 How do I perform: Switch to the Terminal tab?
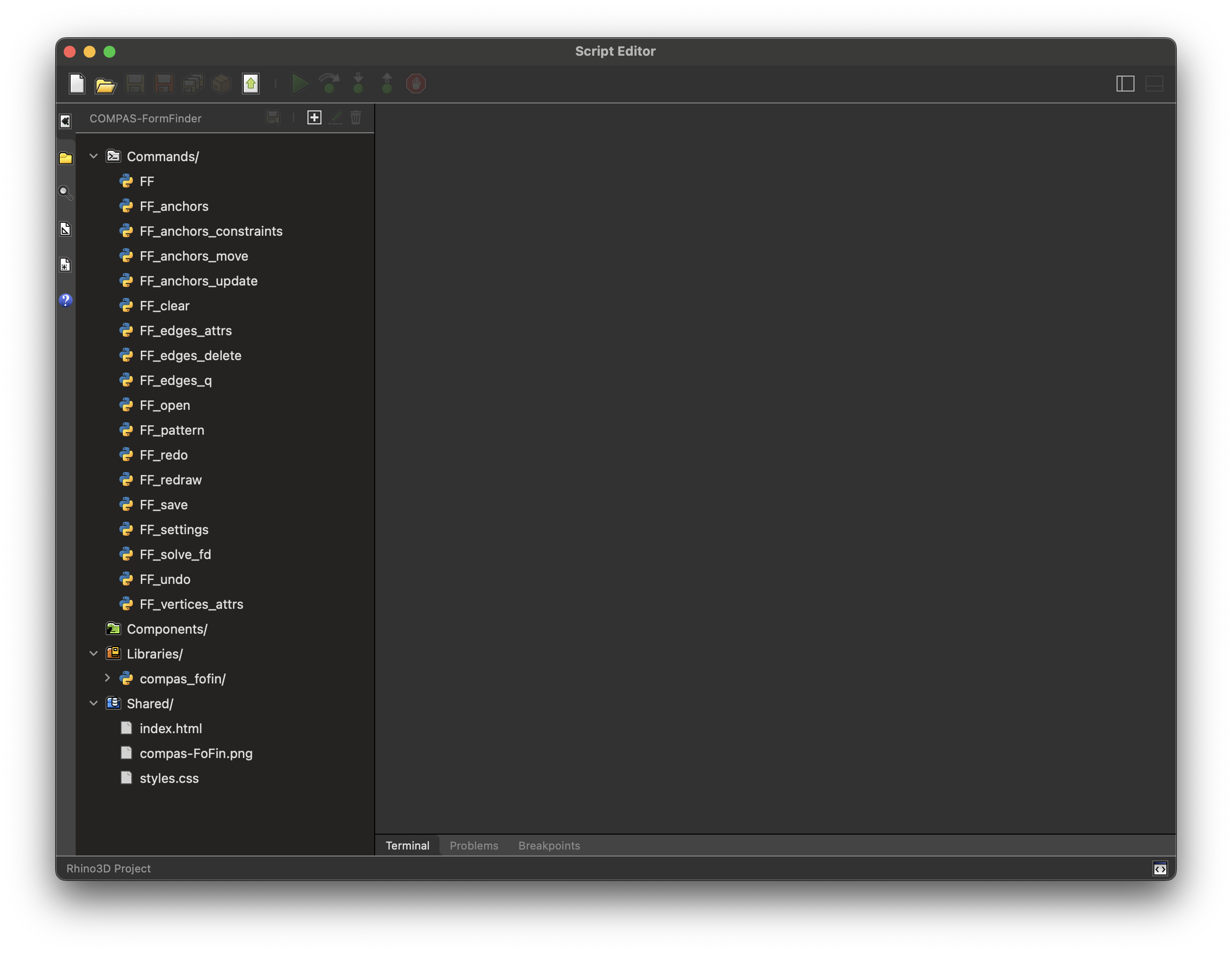coord(408,845)
